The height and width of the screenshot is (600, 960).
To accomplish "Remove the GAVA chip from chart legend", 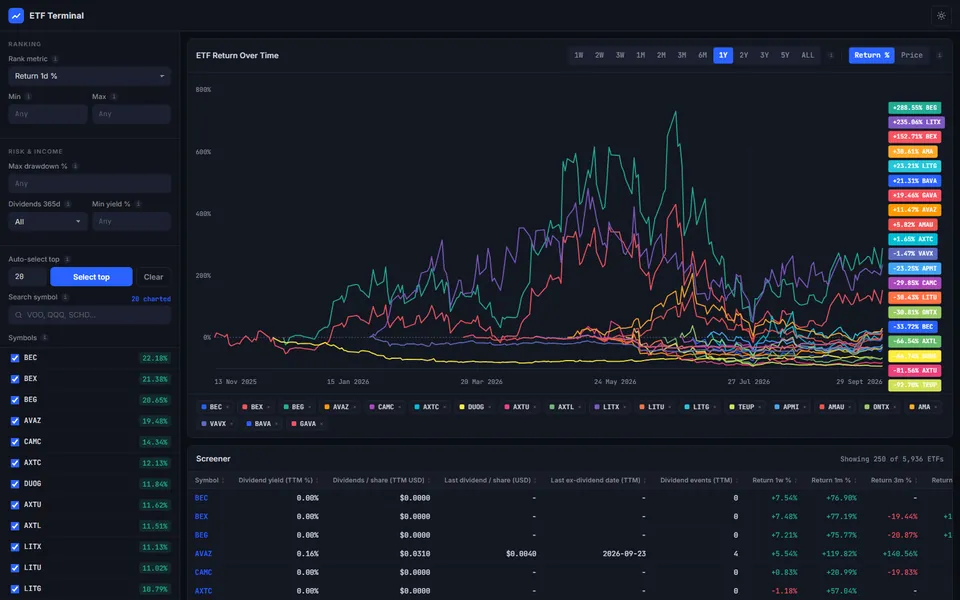I will (321, 424).
